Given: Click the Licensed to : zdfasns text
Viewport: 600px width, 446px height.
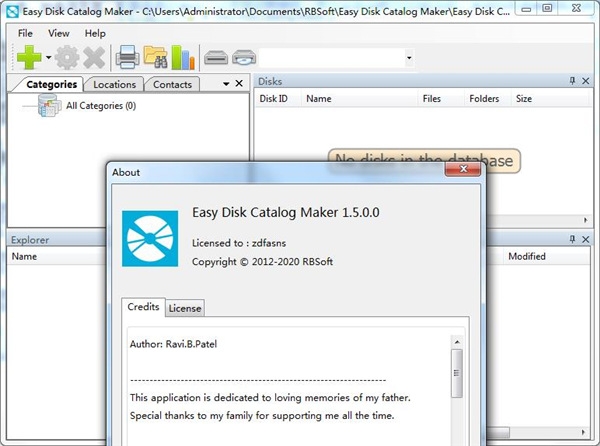Looking at the screenshot, I should pyautogui.click(x=239, y=243).
